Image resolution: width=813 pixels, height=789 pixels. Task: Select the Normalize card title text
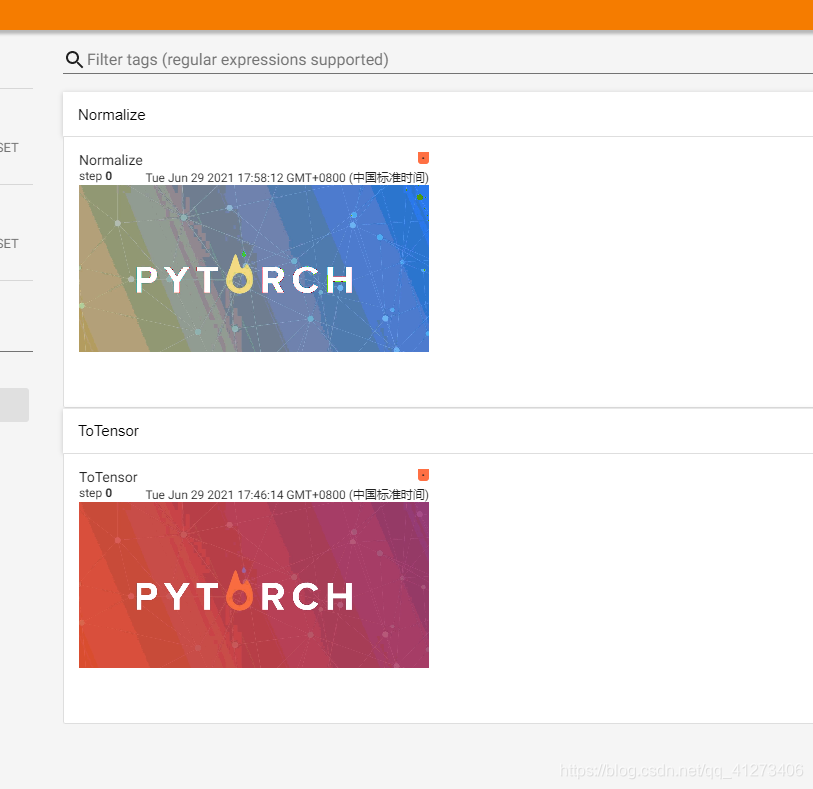pyautogui.click(x=110, y=160)
